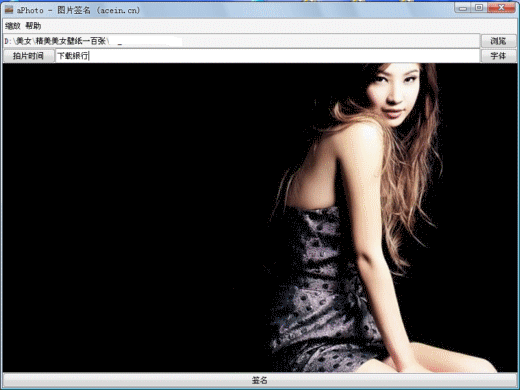Click the 签名 sign button
The width and height of the screenshot is (520, 390).
(x=260, y=380)
